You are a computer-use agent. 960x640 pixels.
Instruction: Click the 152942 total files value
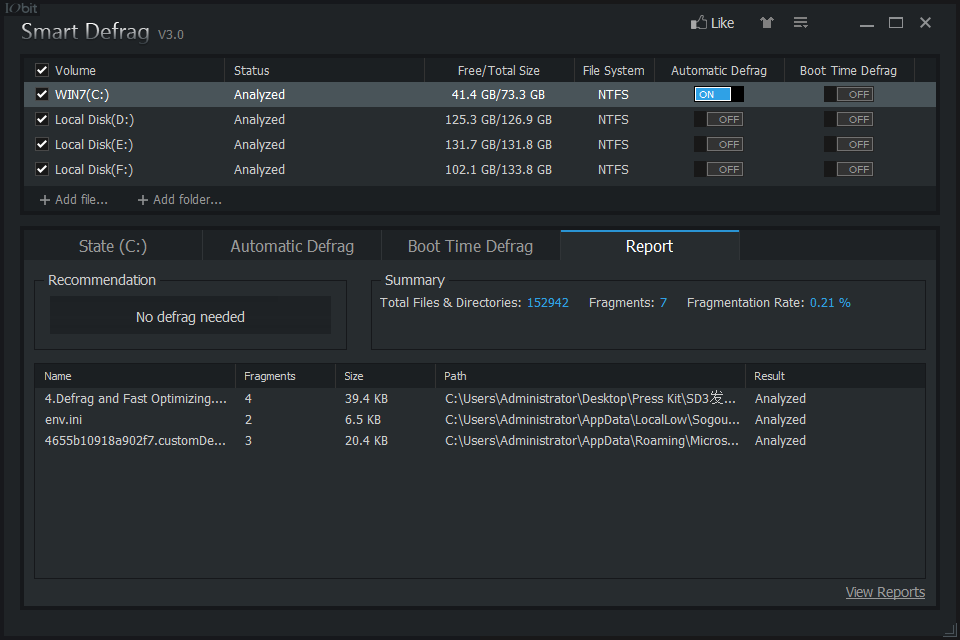coord(547,303)
